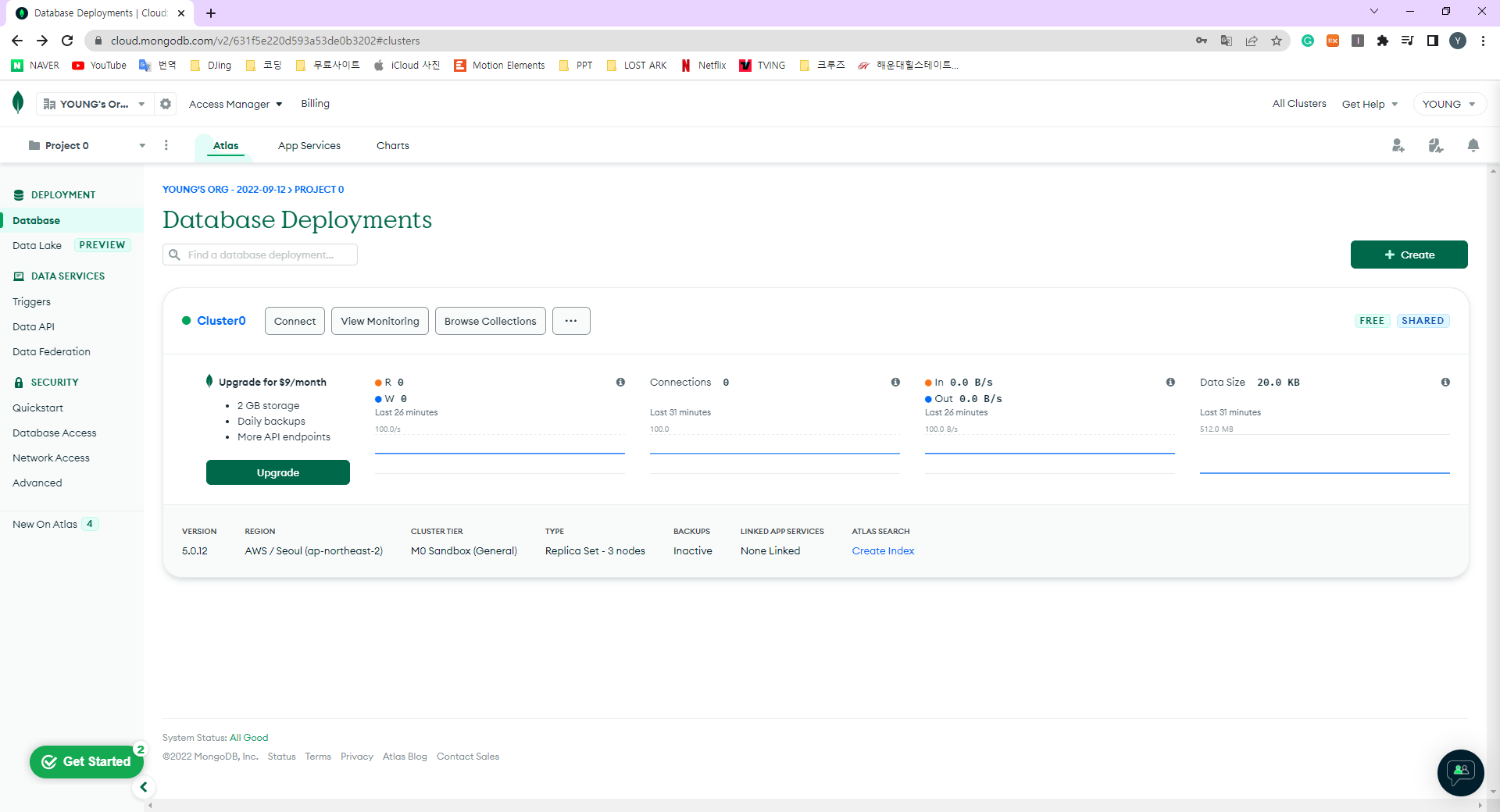The image size is (1500, 812).
Task: Show info for network In/Out chart
Action: click(1170, 383)
